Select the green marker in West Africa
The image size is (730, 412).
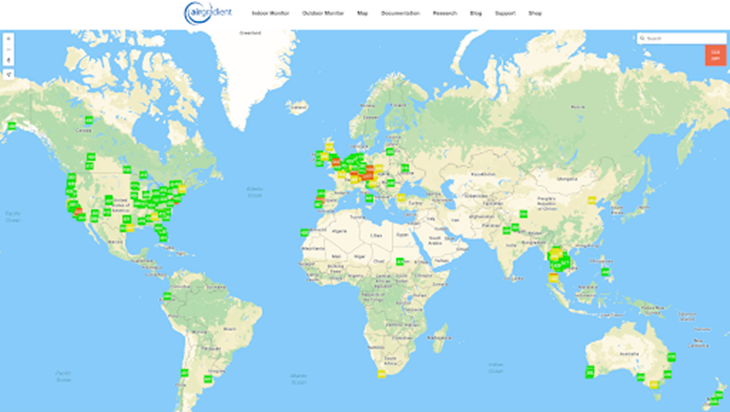pos(303,232)
